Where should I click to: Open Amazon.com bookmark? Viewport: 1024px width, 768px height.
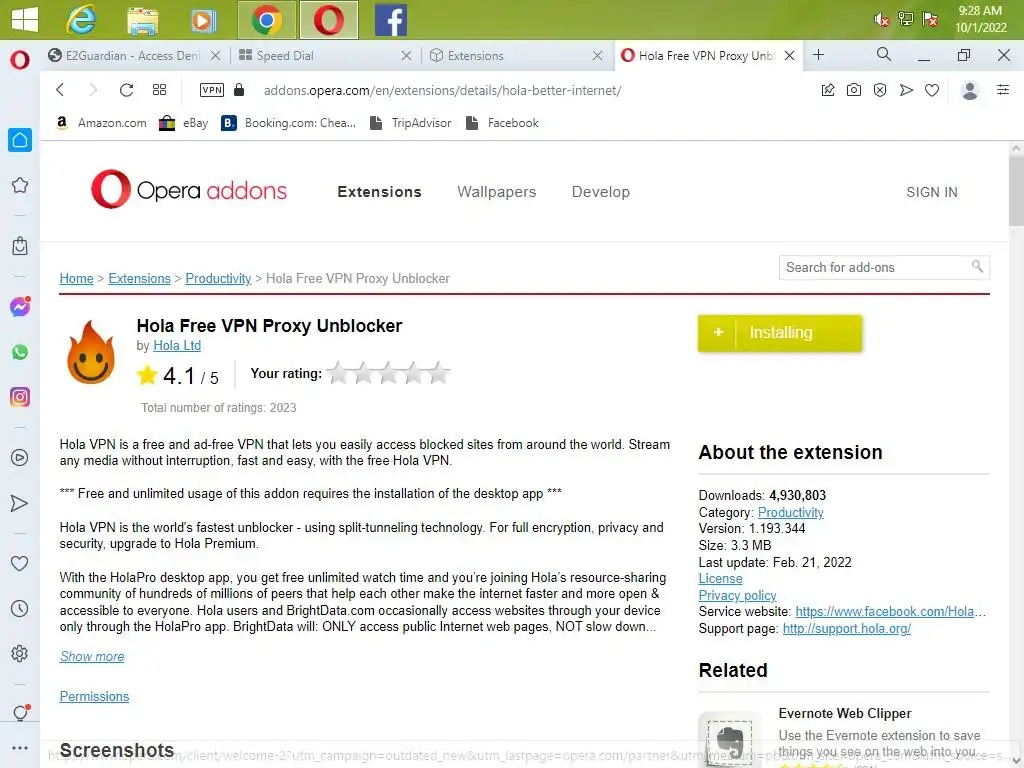click(x=101, y=123)
